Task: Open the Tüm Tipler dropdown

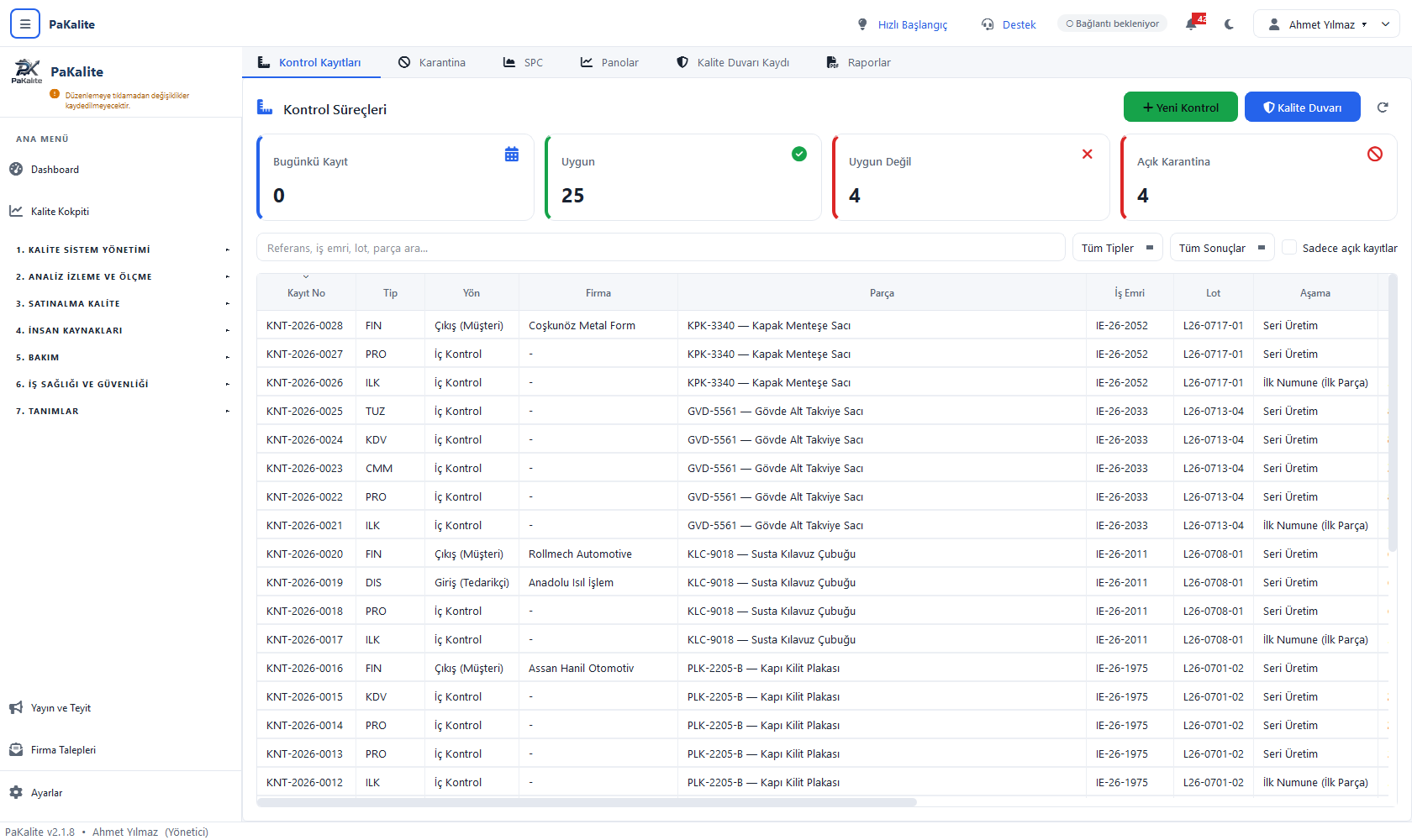Action: pyautogui.click(x=1118, y=248)
